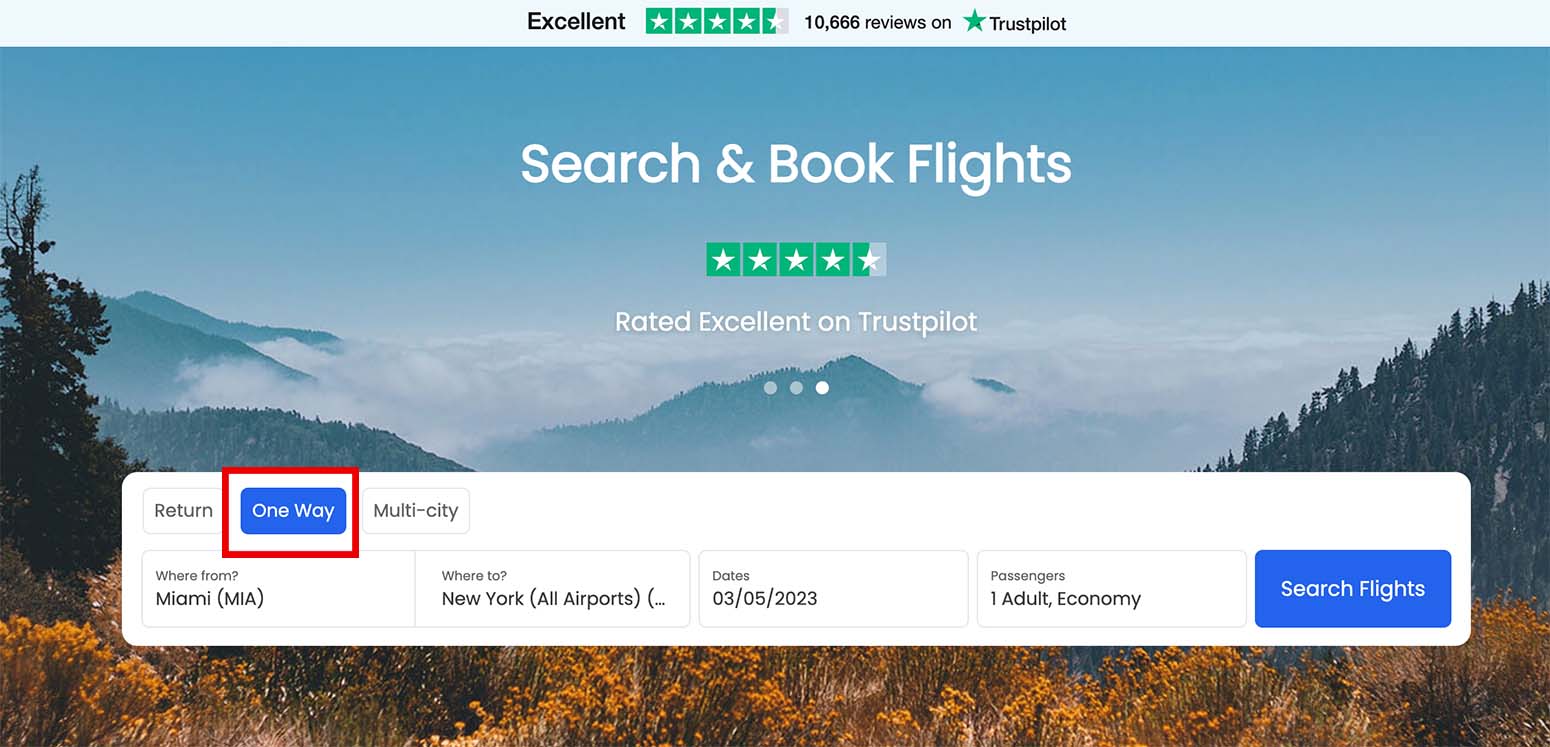
Task: Click the Trustpilot star logo in the top banner
Action: 974,21
